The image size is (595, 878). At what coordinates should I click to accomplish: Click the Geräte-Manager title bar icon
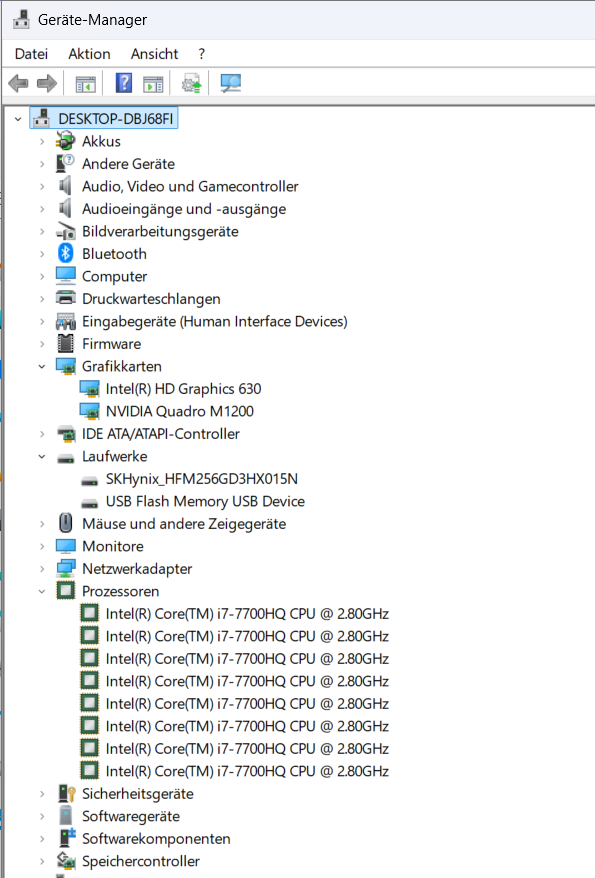coord(21,20)
